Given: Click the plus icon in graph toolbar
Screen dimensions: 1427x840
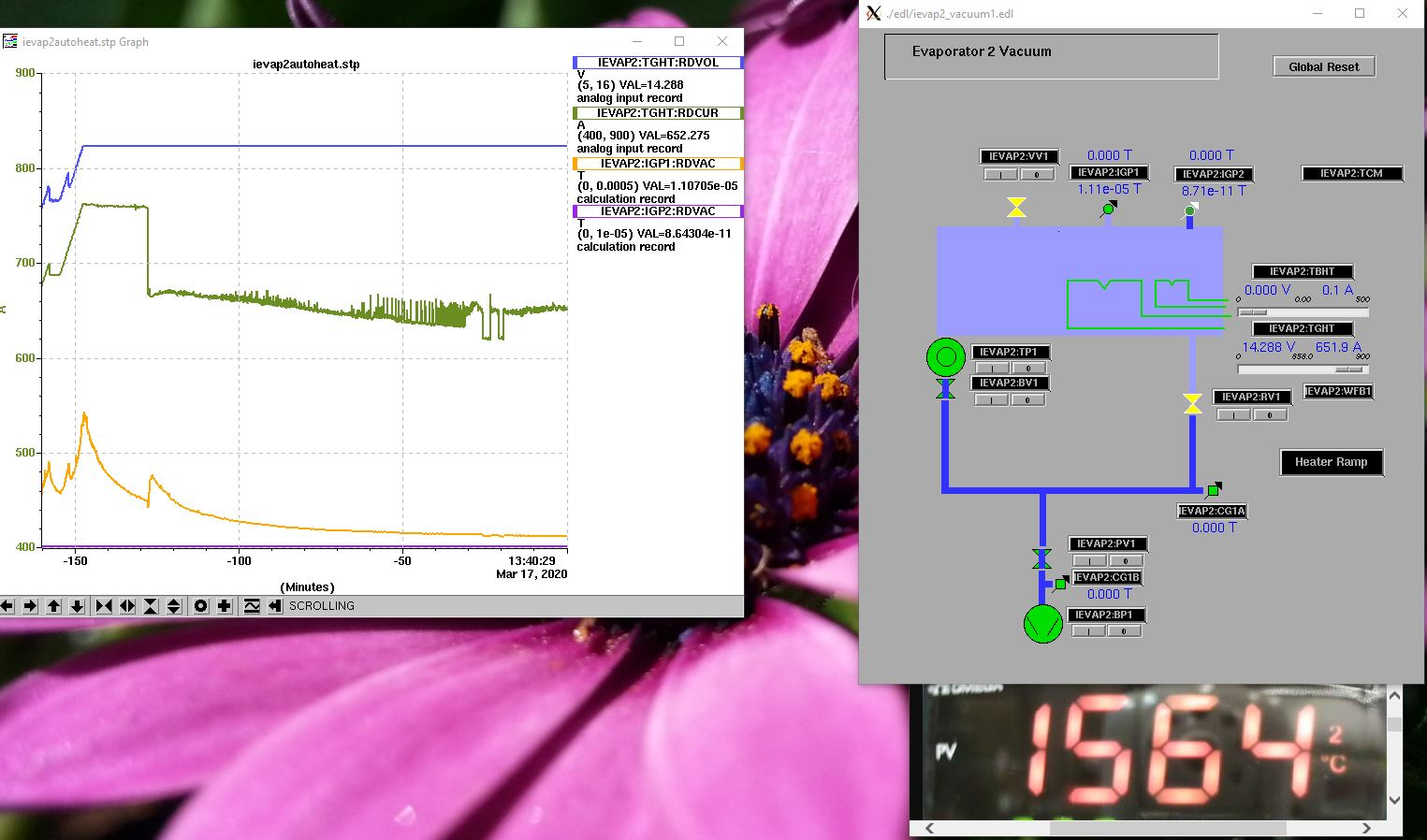Looking at the screenshot, I should coord(224,606).
